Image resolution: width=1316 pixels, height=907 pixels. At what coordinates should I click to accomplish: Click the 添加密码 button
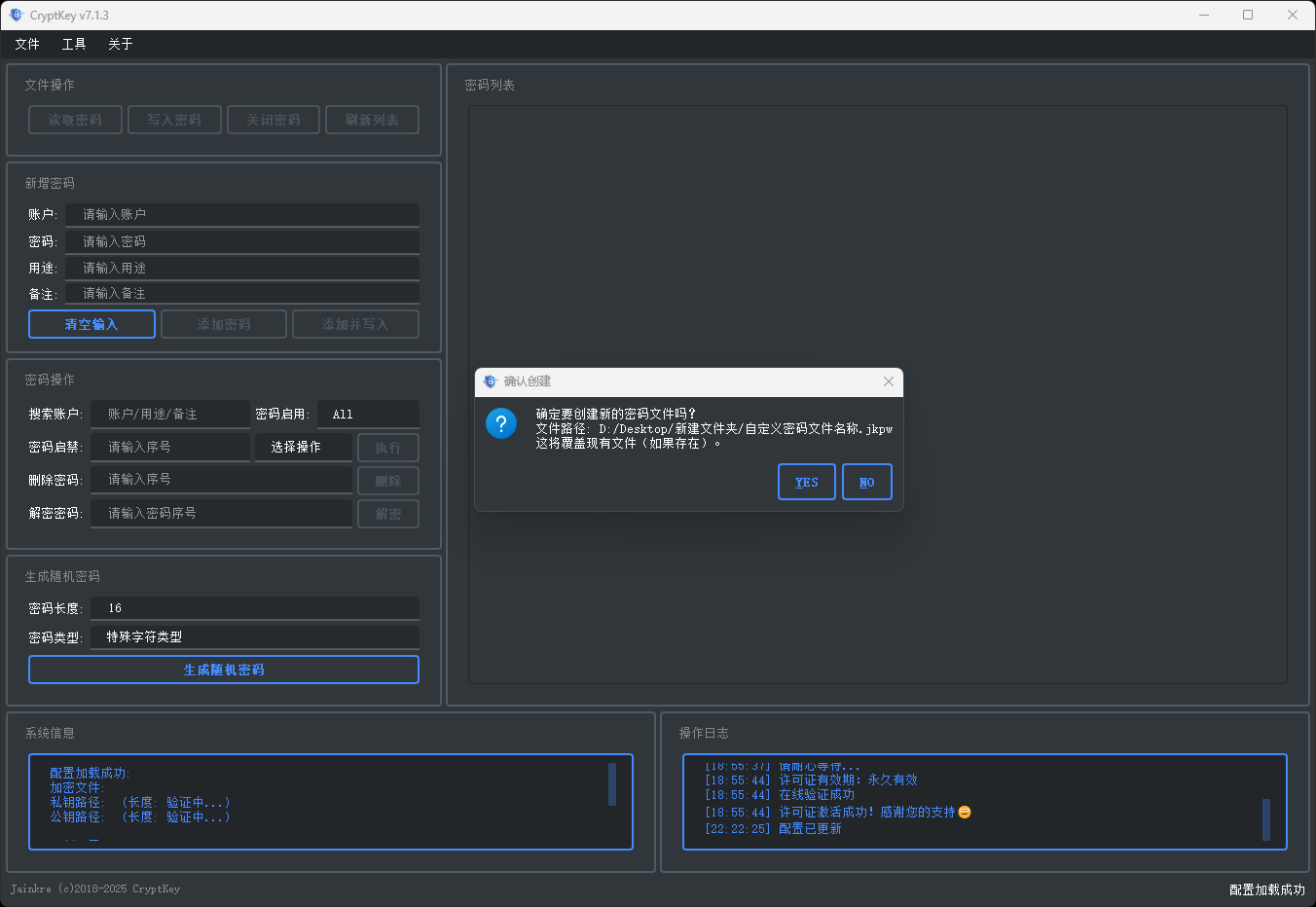point(224,324)
